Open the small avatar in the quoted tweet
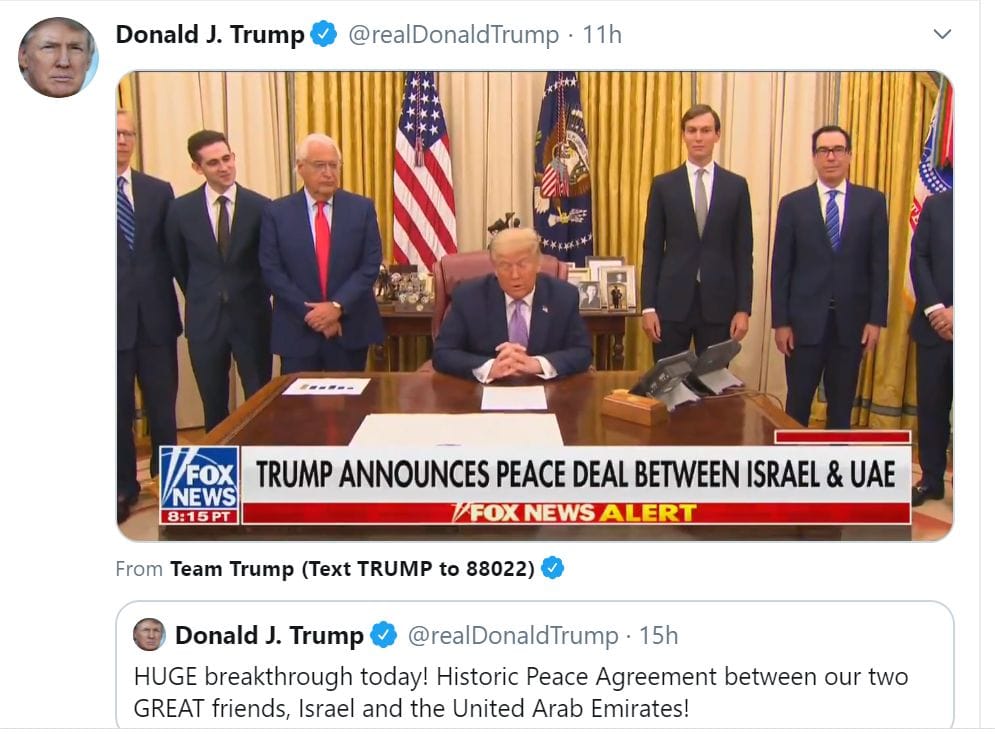This screenshot has height=734, width=995. click(149, 634)
